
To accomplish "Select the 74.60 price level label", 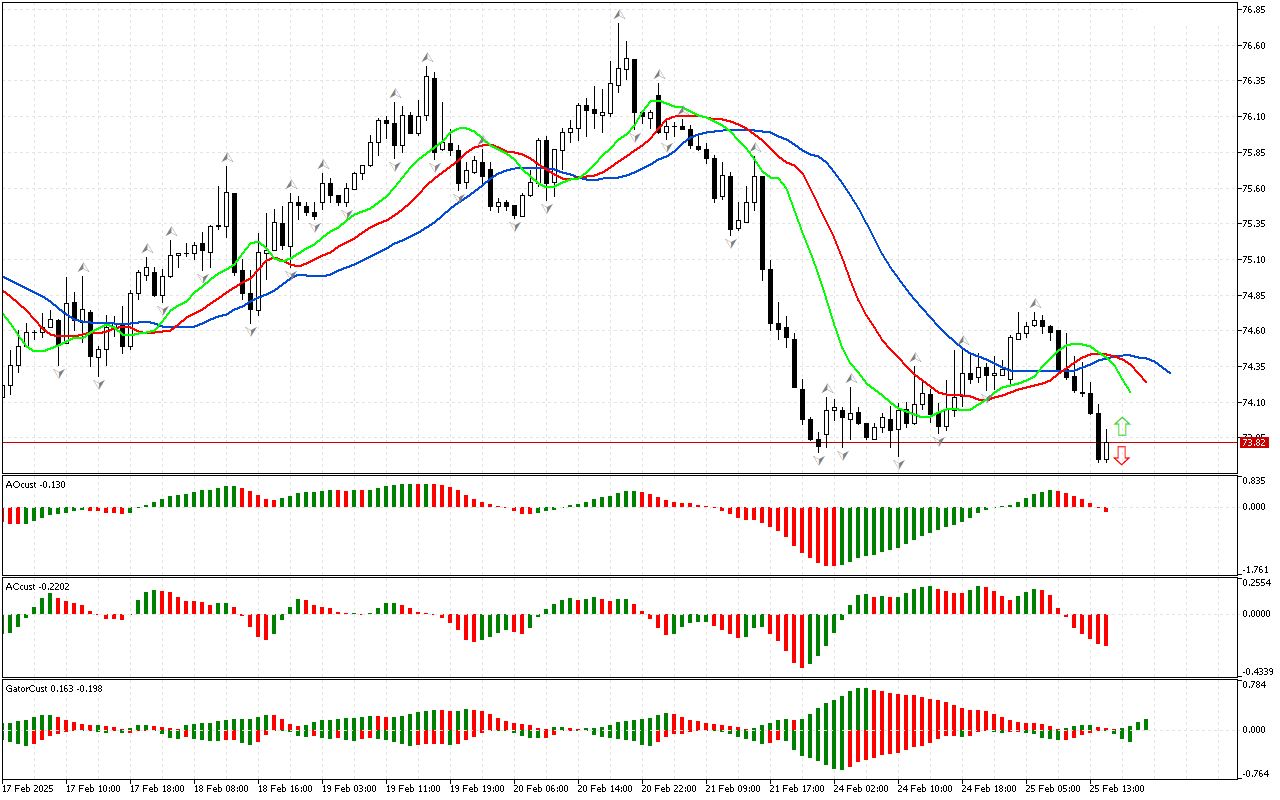I will coord(1254,331).
